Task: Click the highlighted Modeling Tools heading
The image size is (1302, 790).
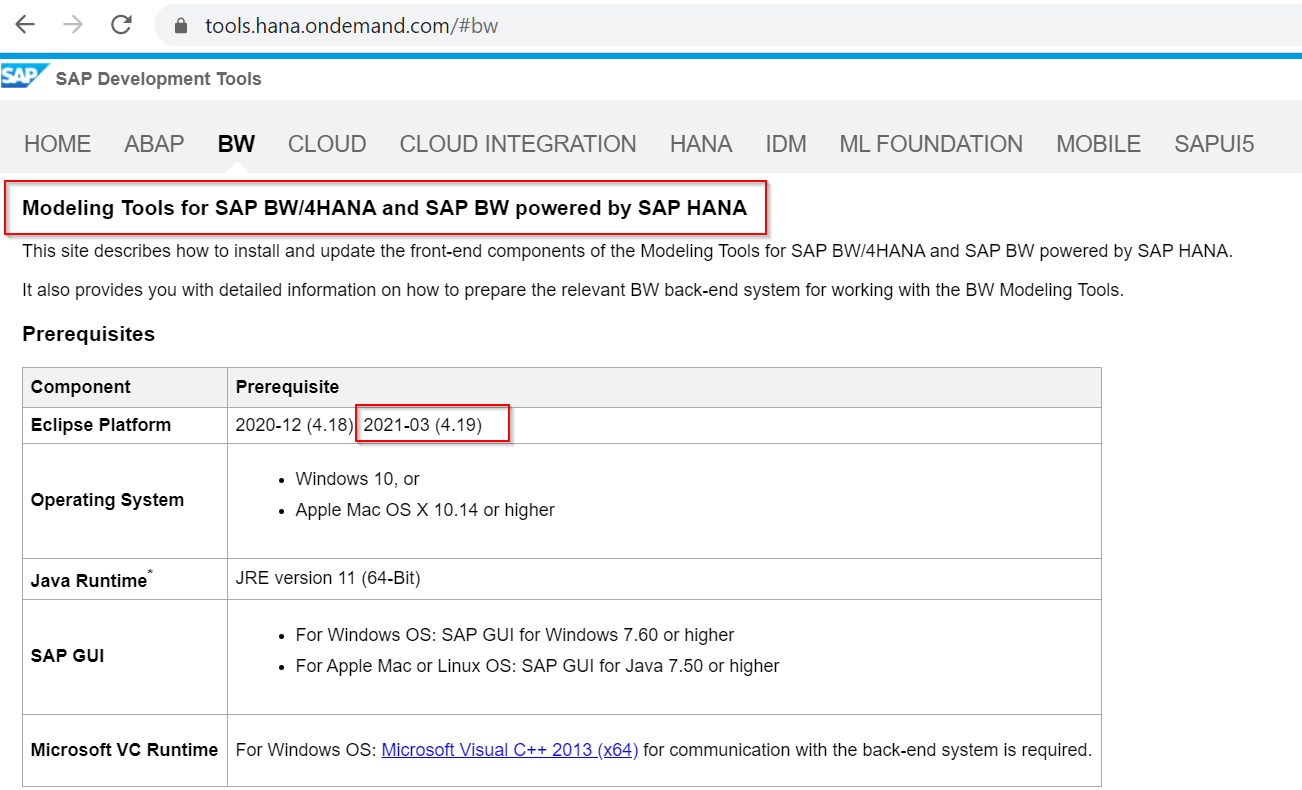Action: click(x=386, y=208)
